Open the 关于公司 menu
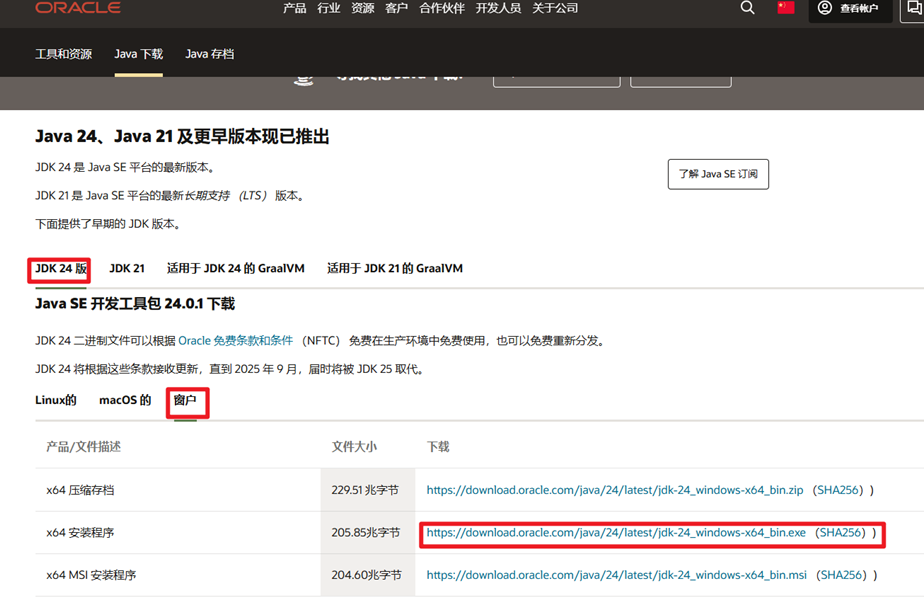924x598 pixels. coord(555,8)
